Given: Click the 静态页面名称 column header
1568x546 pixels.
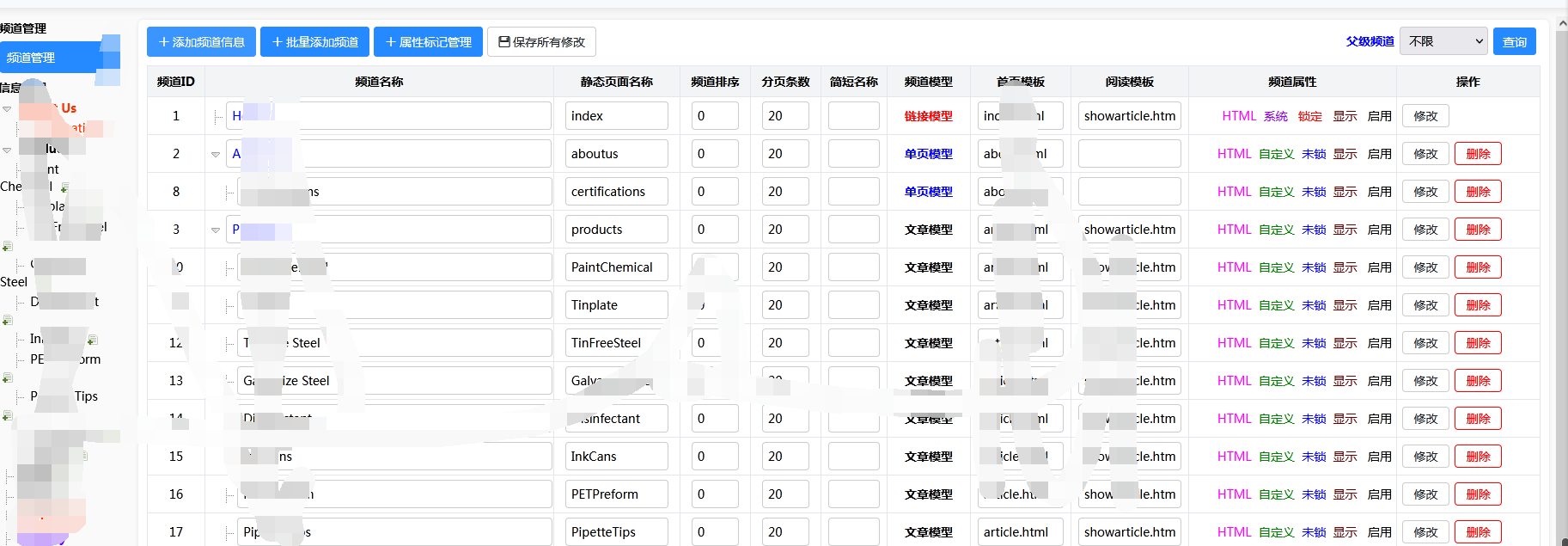Looking at the screenshot, I should point(617,82).
